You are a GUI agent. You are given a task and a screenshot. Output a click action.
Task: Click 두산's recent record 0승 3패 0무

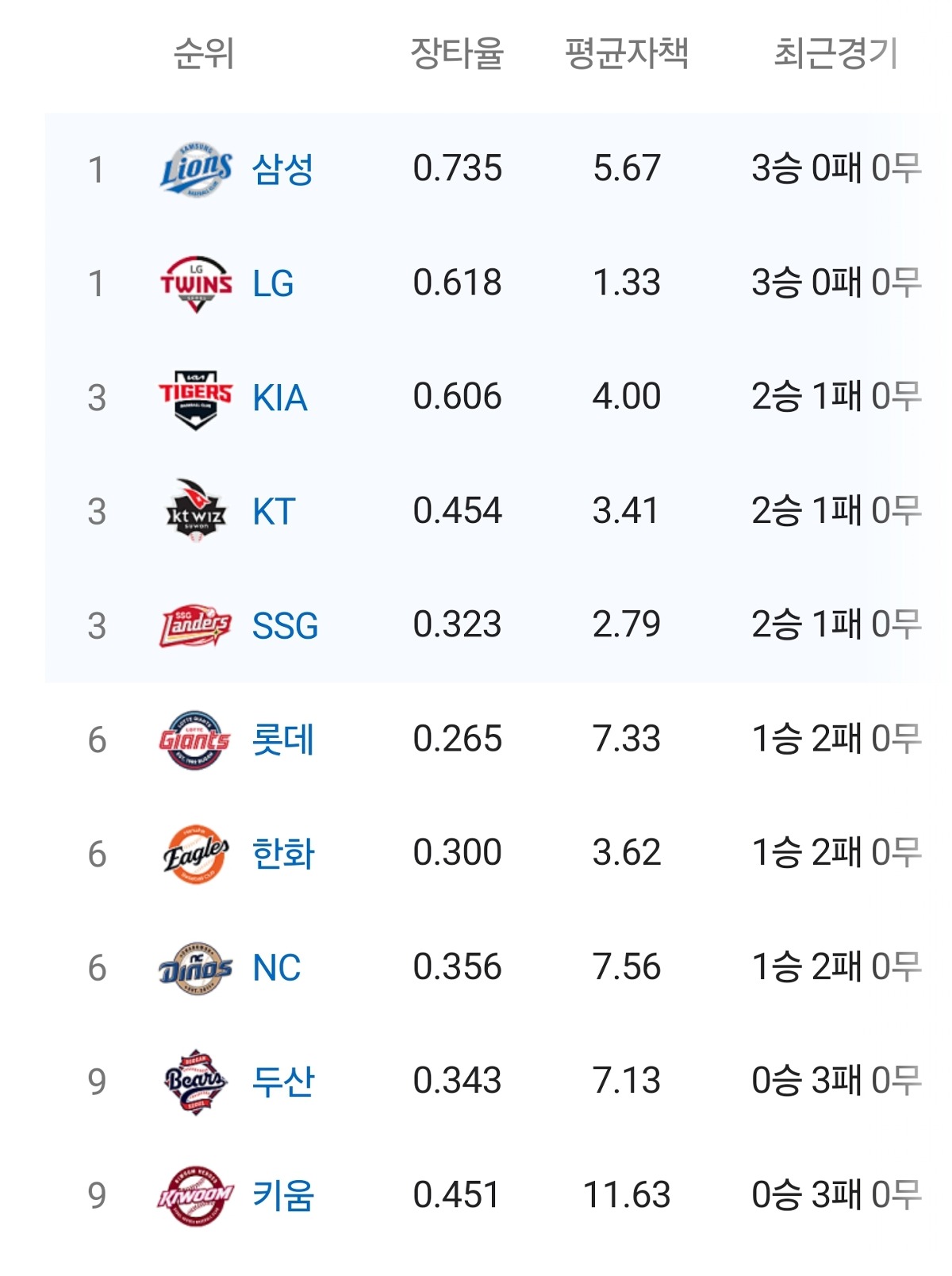point(836,1082)
